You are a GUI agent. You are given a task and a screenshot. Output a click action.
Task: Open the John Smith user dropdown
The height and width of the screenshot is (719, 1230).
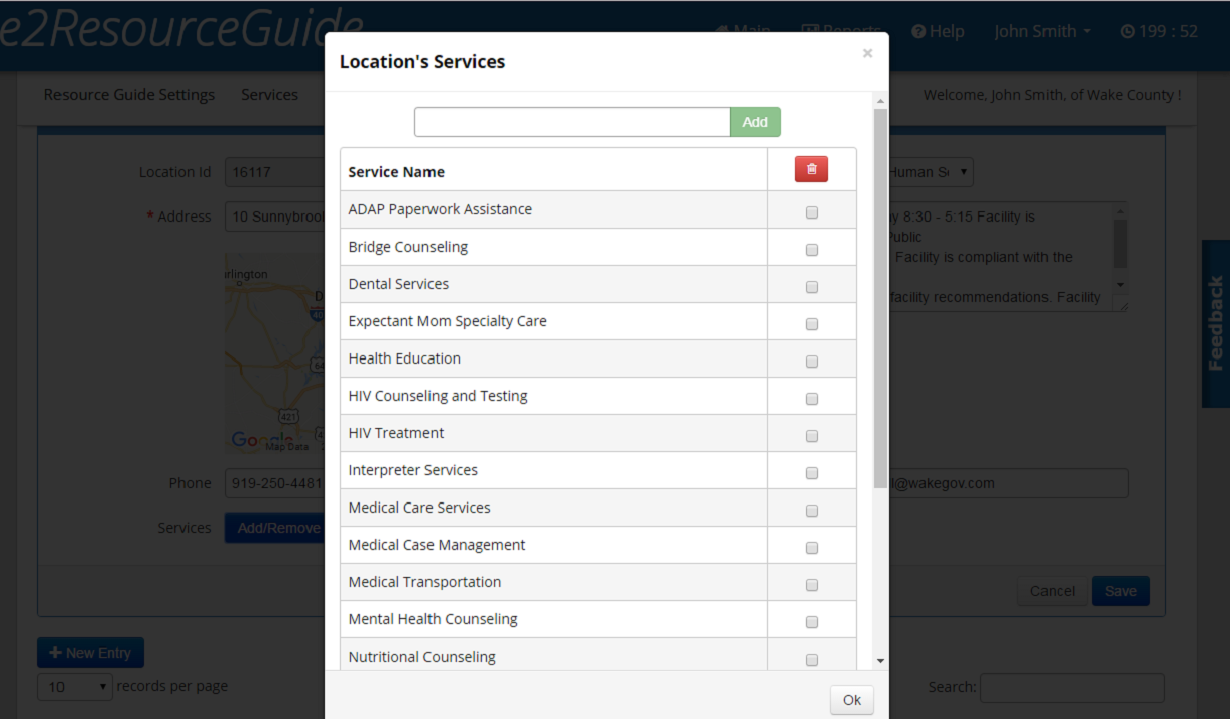point(1042,32)
